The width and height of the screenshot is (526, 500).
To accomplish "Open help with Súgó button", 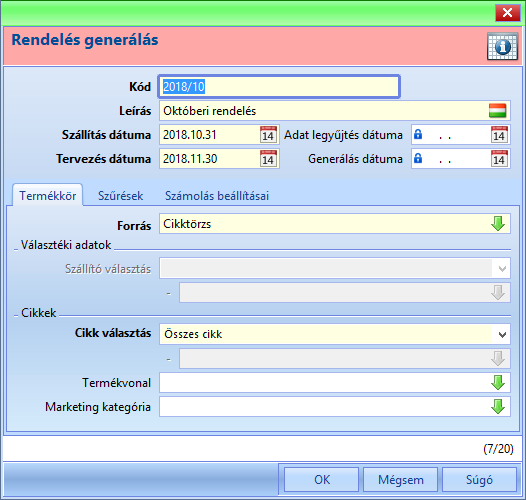I will click(x=479, y=480).
